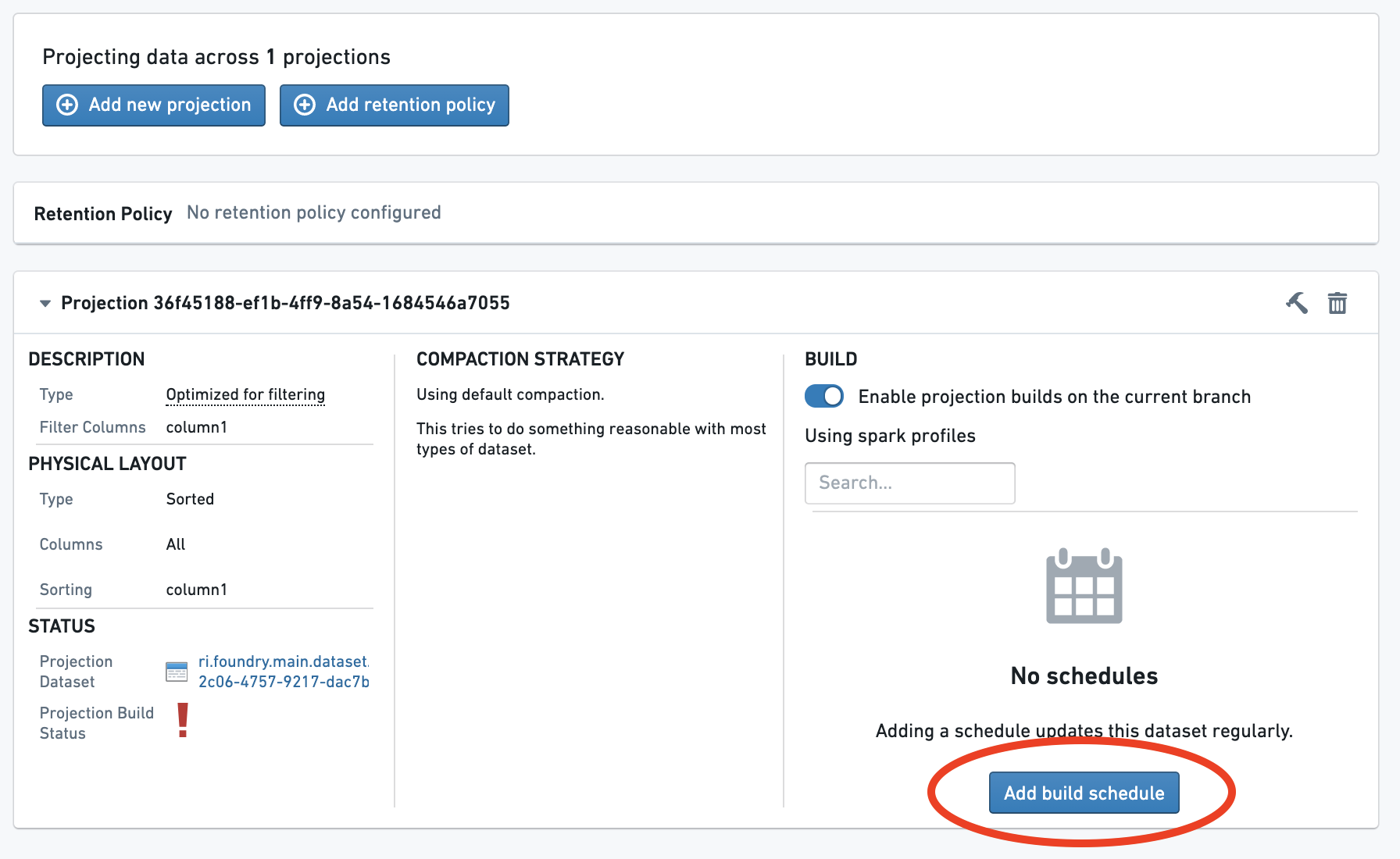Click the 'BUILD' section heading
This screenshot has width=1400, height=859.
pos(831,359)
